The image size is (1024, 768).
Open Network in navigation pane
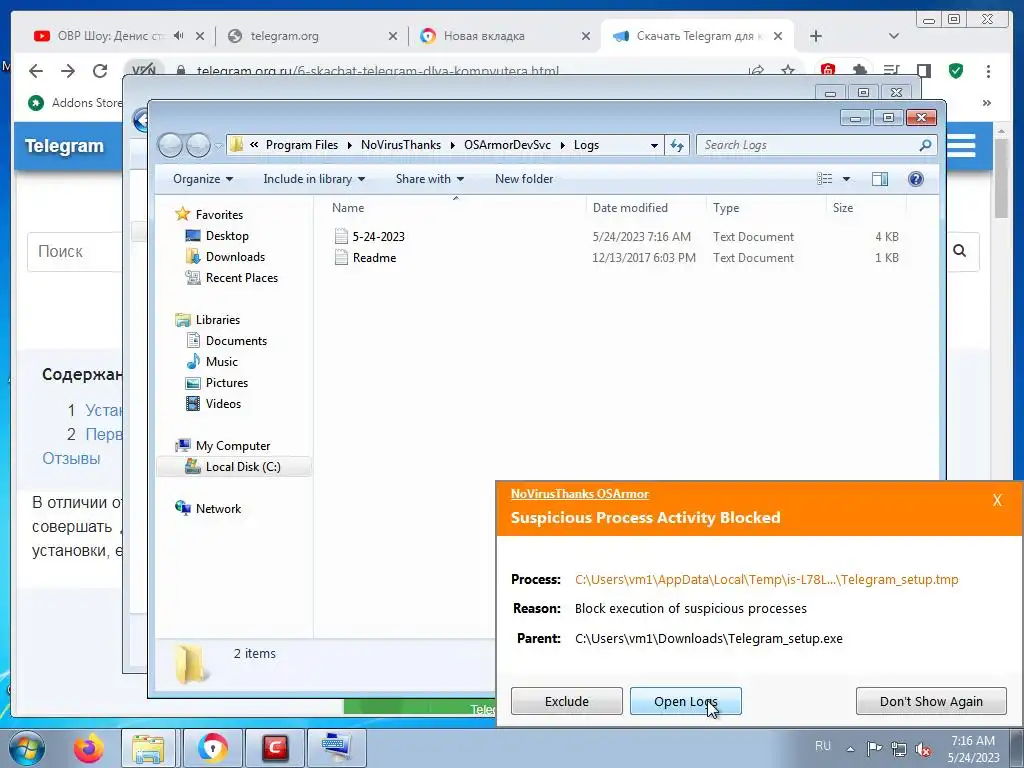218,508
